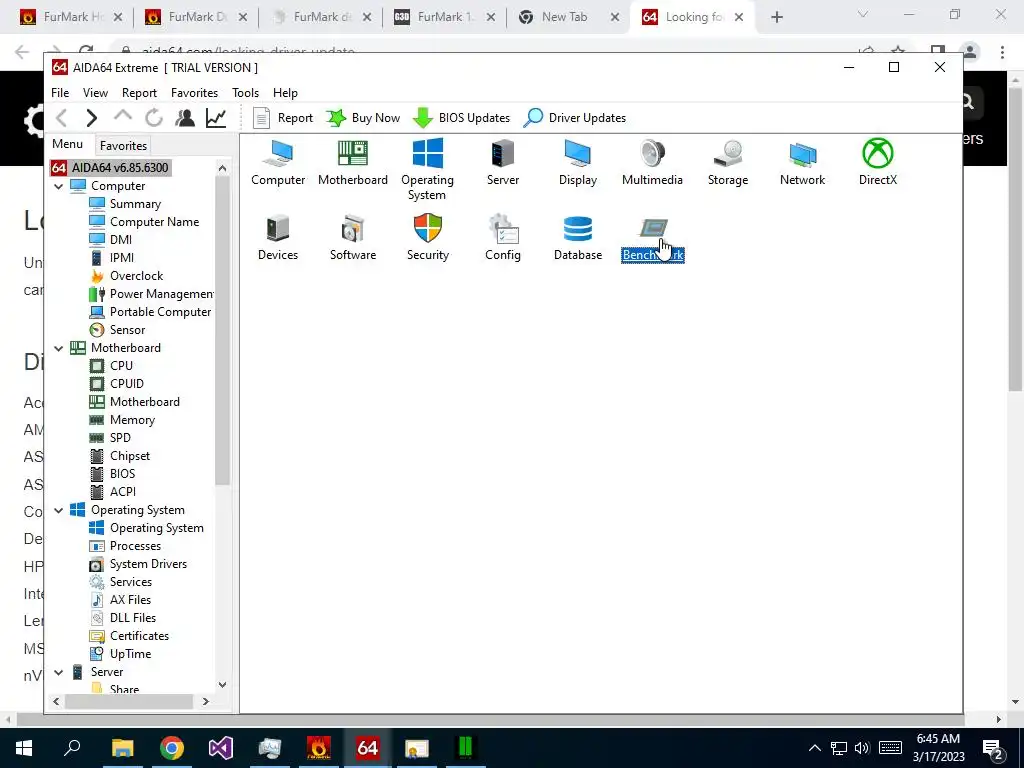
Task: Open the Motherboard category icon
Action: (353, 162)
